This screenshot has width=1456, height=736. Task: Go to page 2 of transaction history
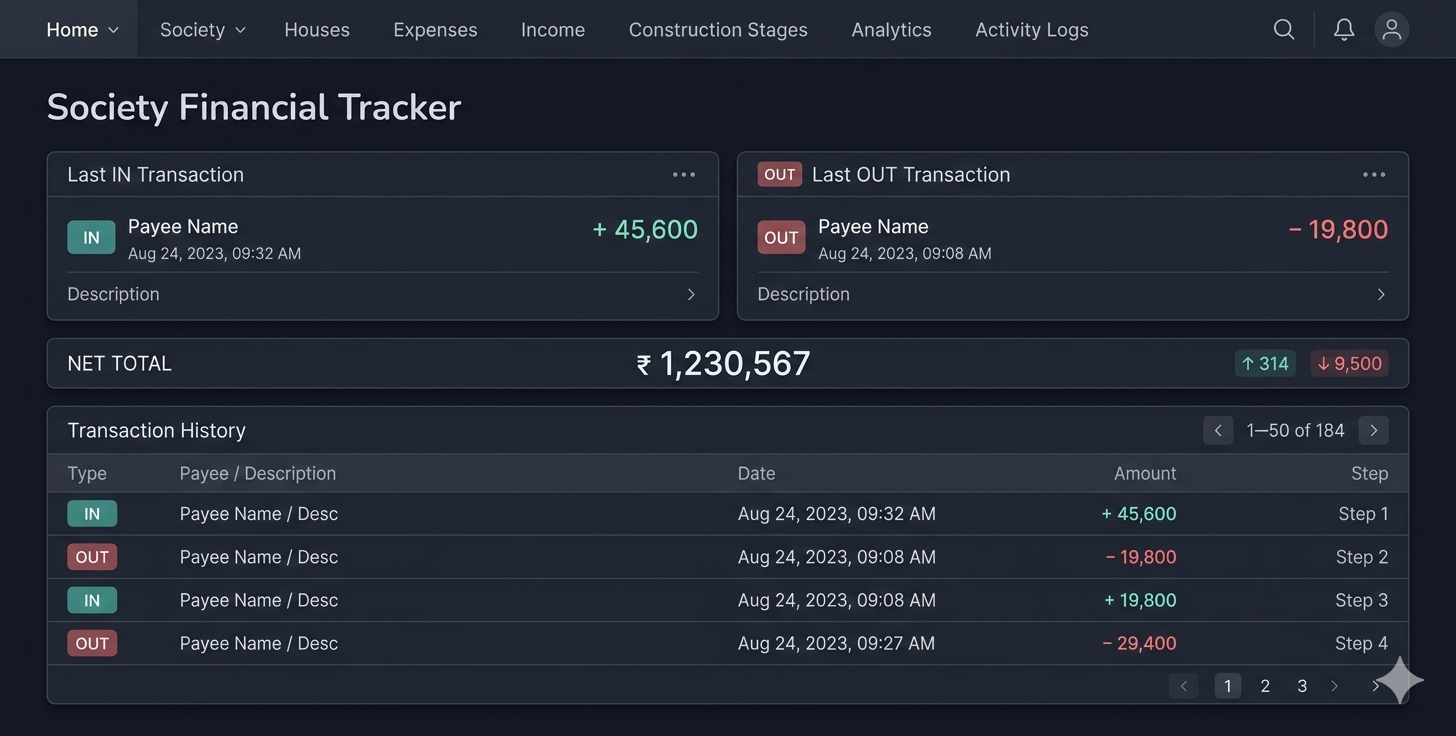click(x=1265, y=686)
